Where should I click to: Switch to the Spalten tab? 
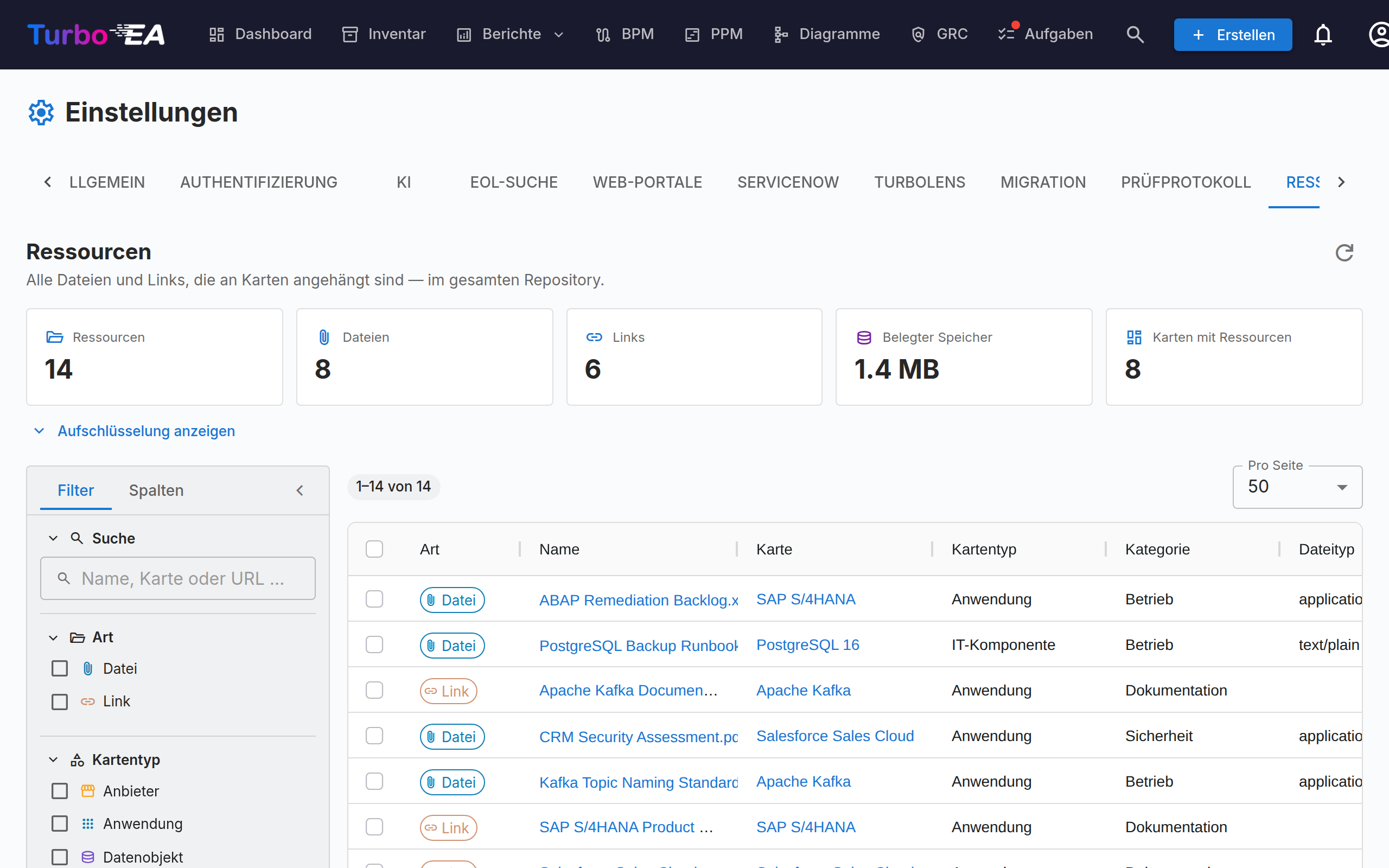pyautogui.click(x=156, y=490)
